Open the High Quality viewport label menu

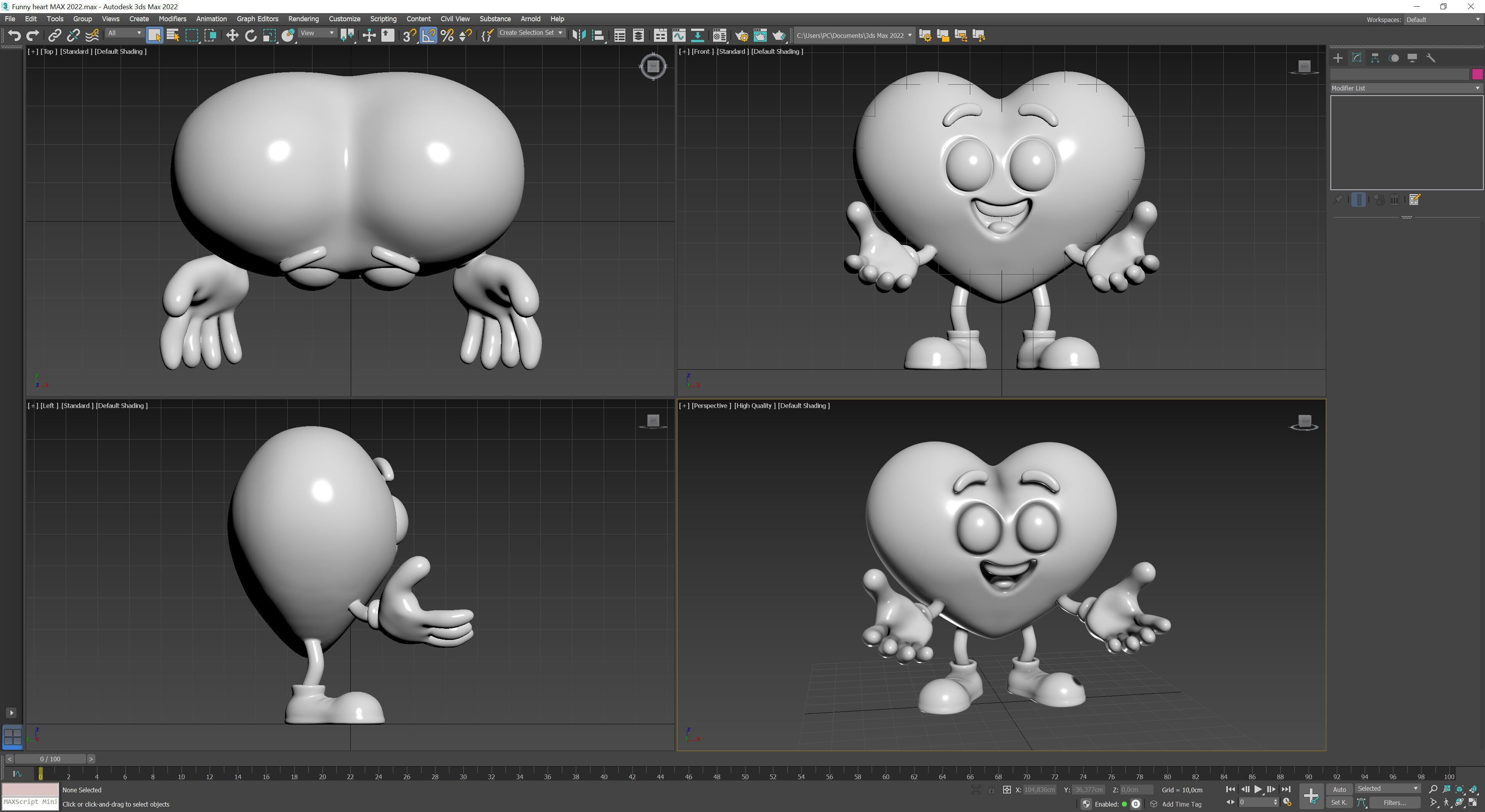point(754,406)
